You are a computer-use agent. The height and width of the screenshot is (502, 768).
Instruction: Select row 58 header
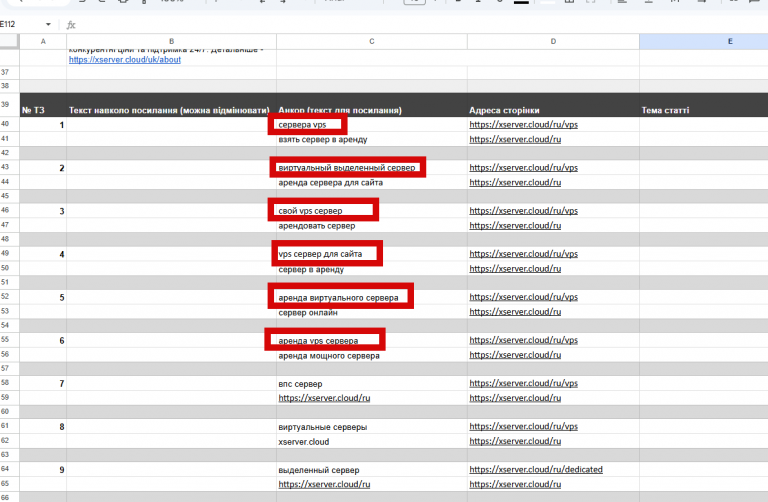click(x=9, y=382)
